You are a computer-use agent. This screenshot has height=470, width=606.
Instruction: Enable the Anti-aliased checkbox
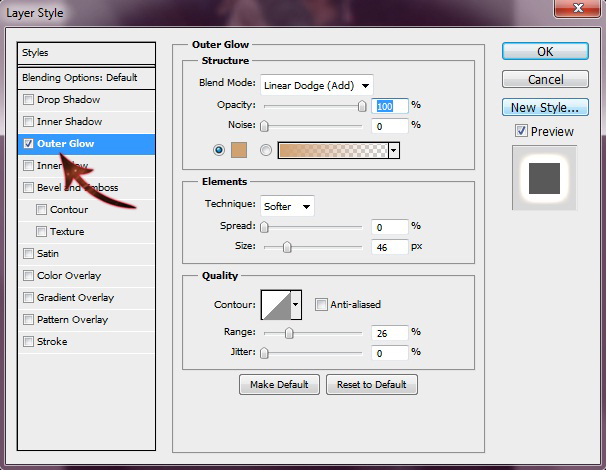click(x=321, y=304)
